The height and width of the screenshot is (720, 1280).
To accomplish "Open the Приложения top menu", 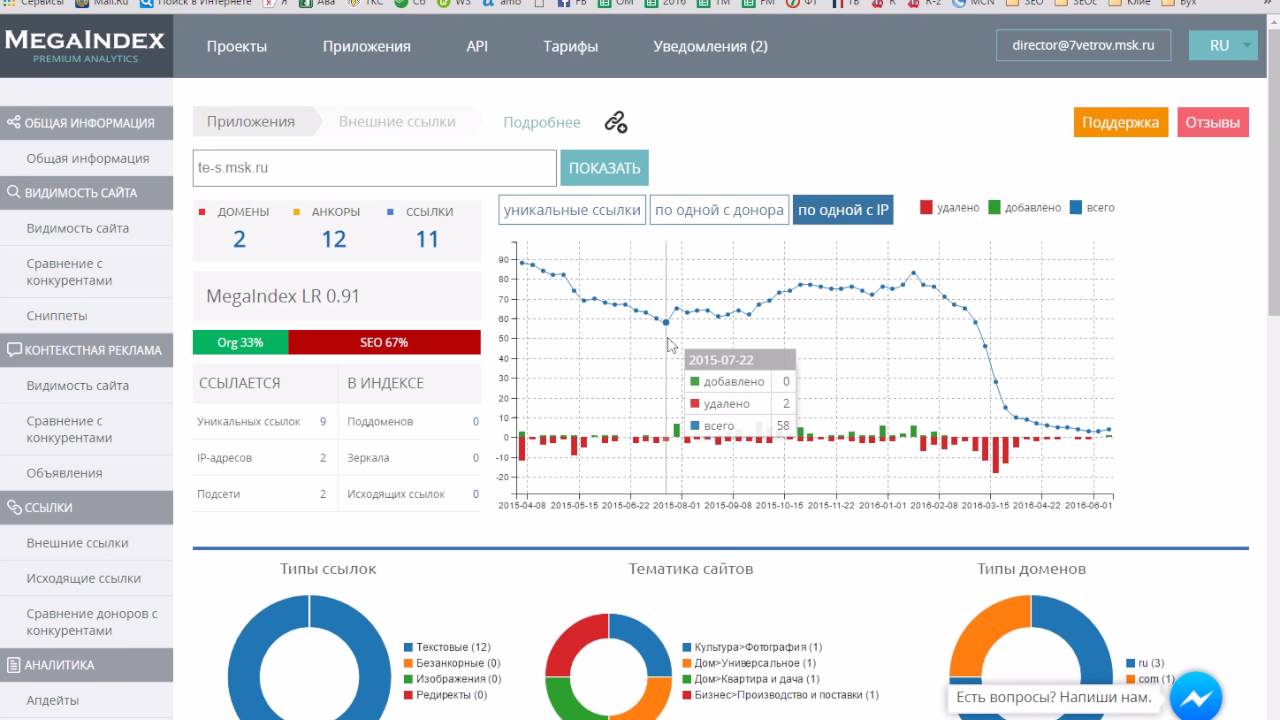I will click(367, 47).
